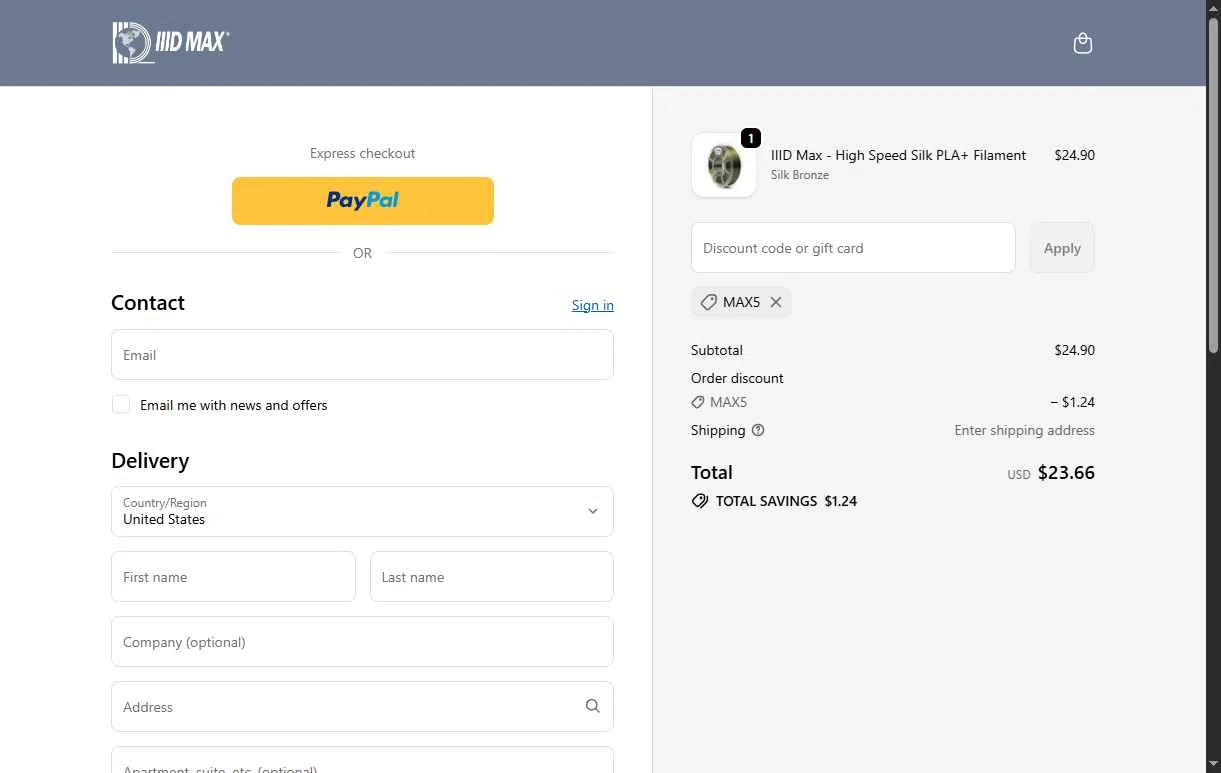This screenshot has height=773, width=1221.
Task: Click the tag icon on MAX5 chip
Action: 708,302
